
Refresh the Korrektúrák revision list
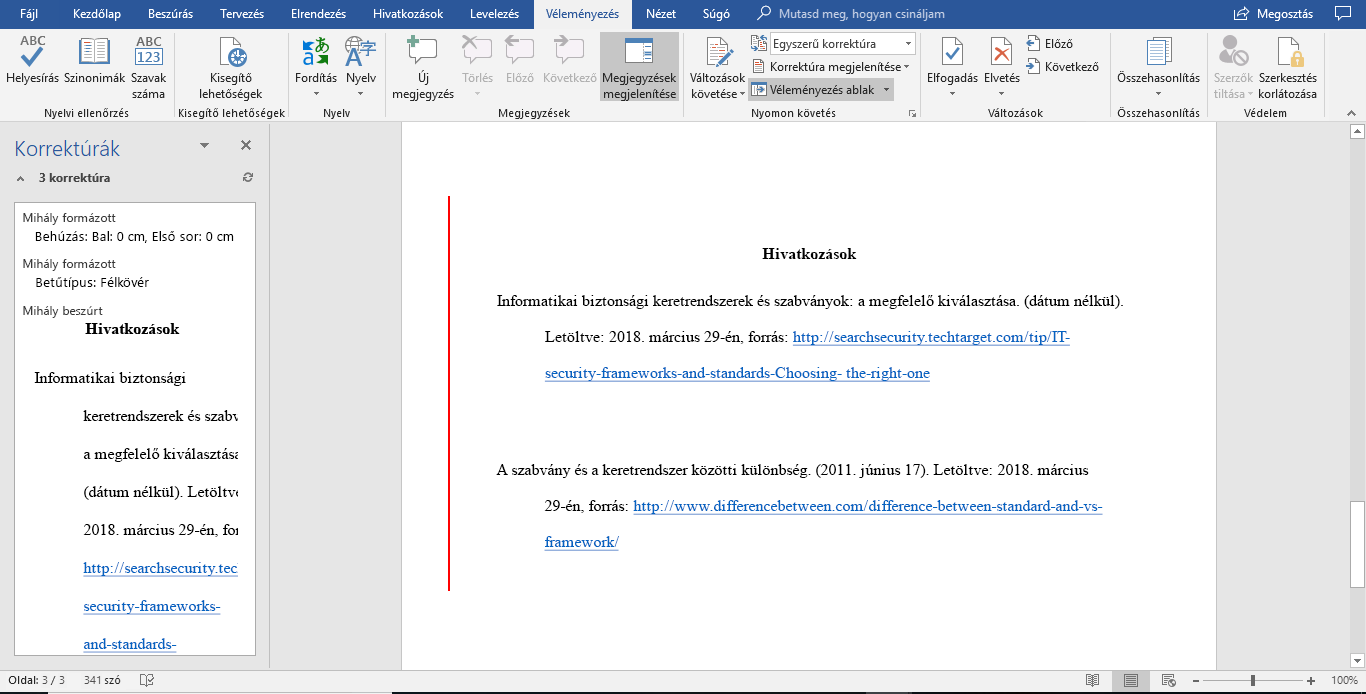(x=248, y=178)
